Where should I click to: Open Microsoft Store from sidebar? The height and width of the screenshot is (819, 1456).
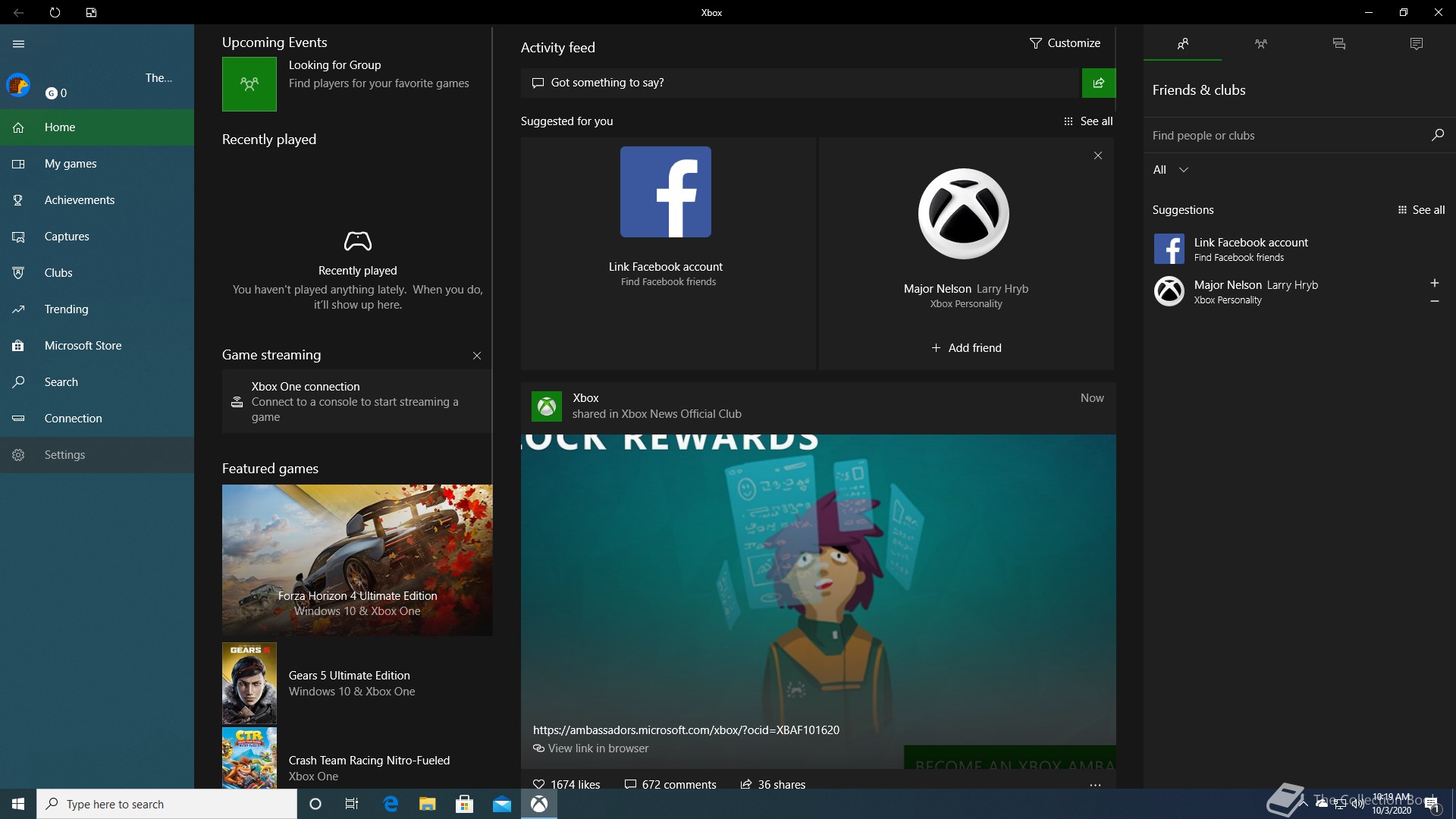(x=97, y=346)
